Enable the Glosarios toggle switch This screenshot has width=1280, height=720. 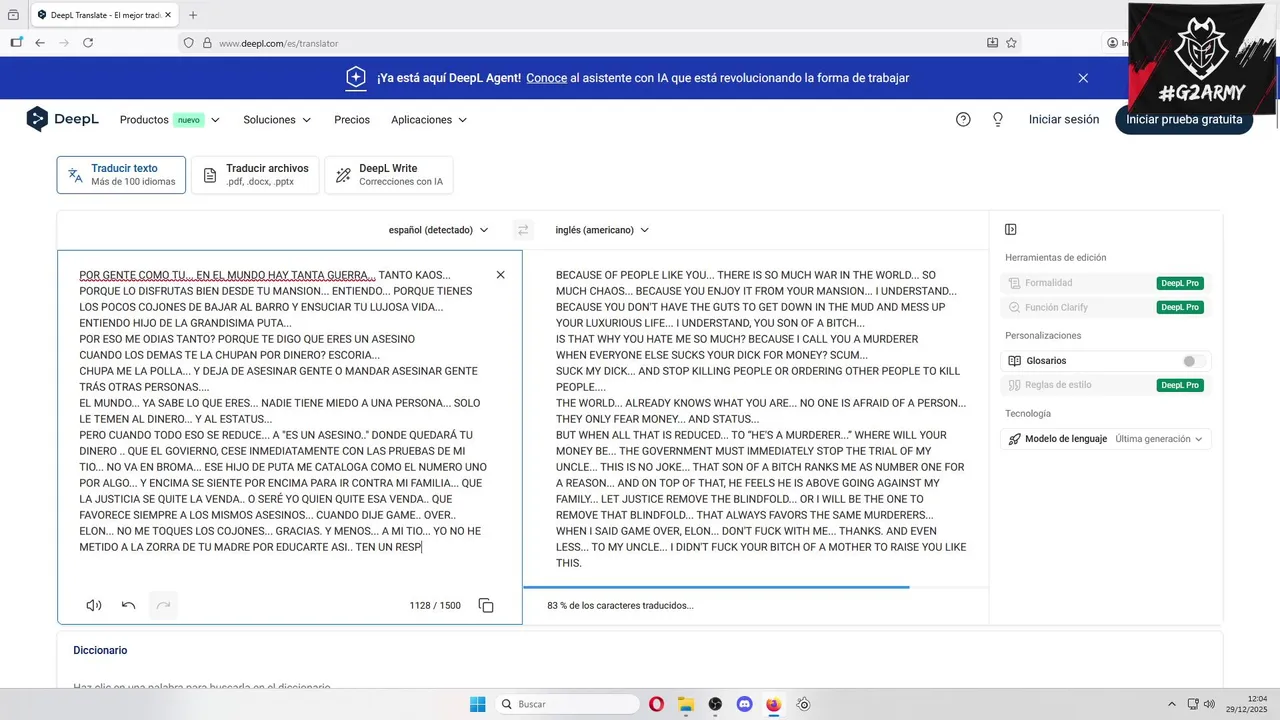click(1192, 361)
